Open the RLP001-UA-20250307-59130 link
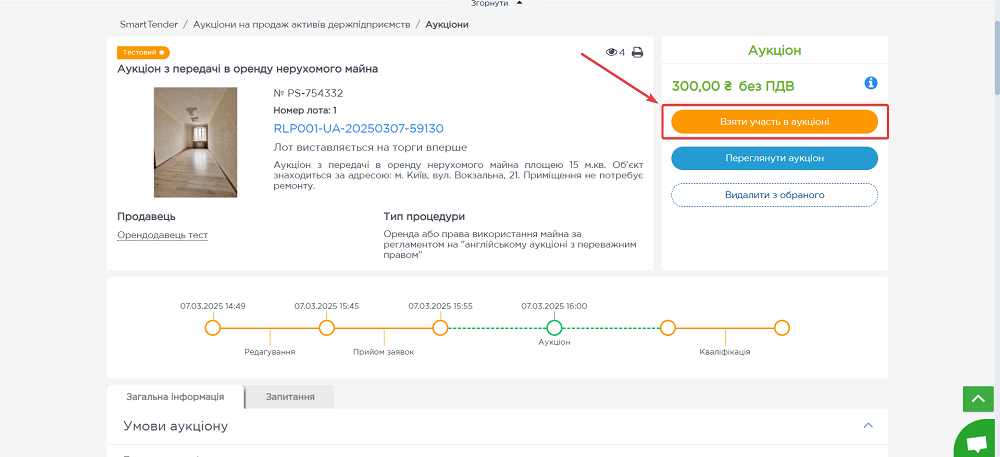 (x=358, y=128)
